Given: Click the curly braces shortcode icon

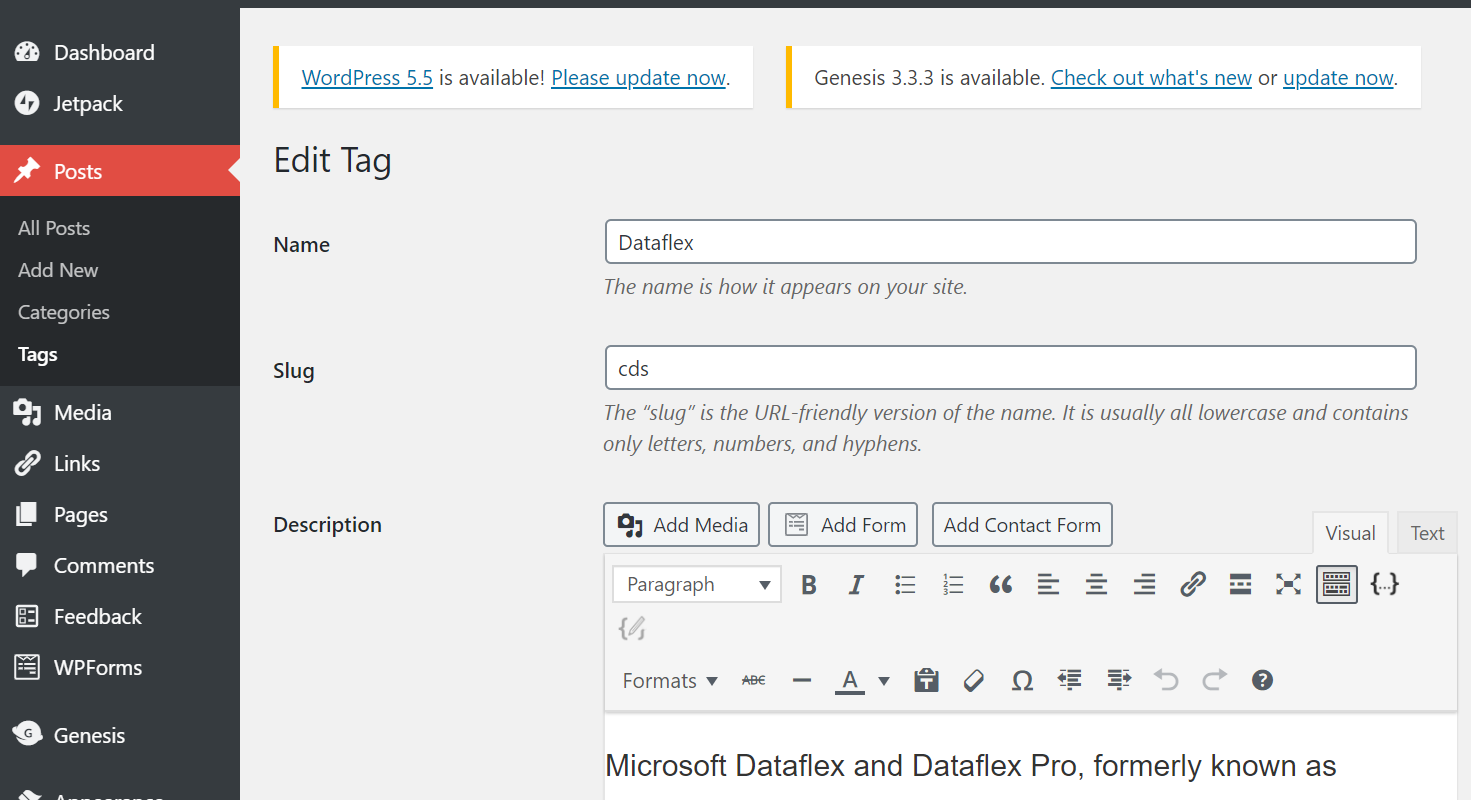Looking at the screenshot, I should point(1385,585).
